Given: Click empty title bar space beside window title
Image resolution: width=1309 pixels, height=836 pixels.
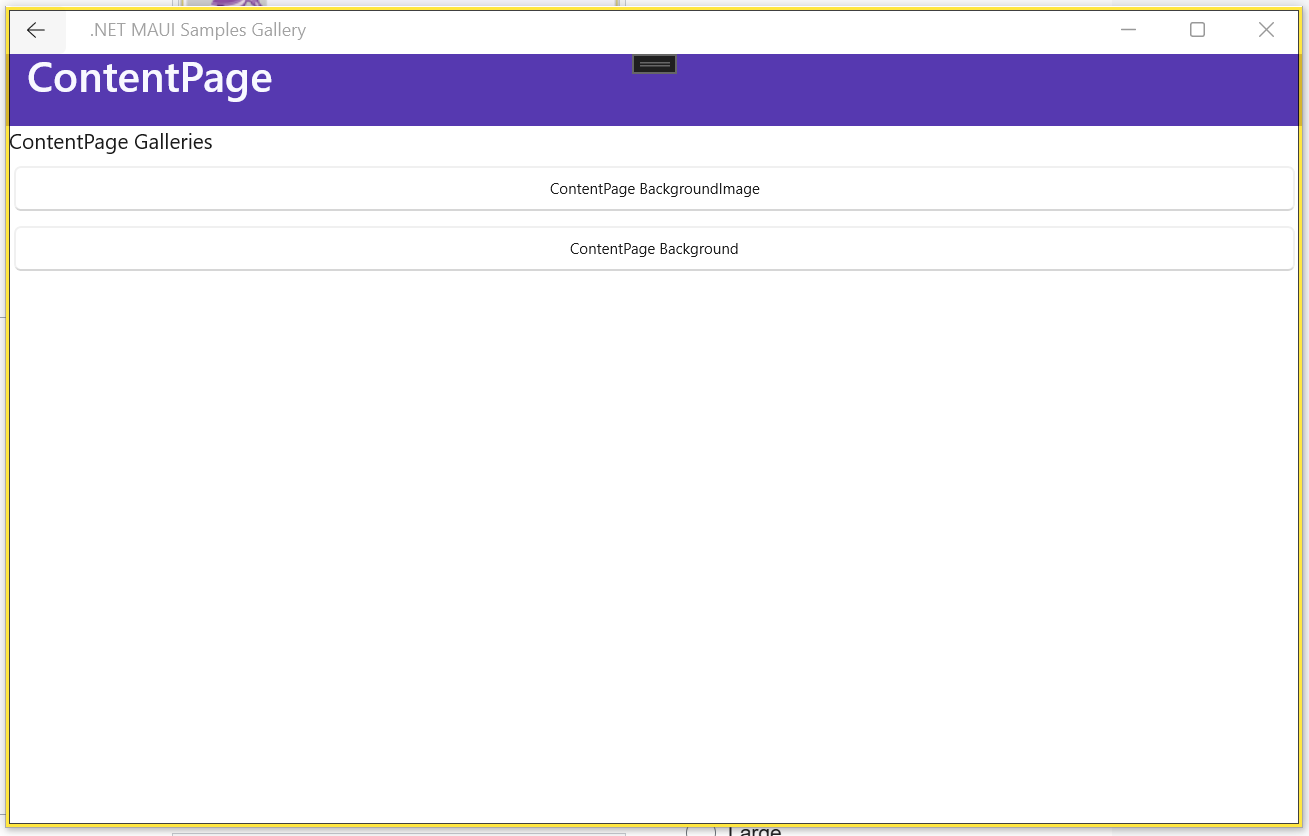Looking at the screenshot, I should point(700,30).
